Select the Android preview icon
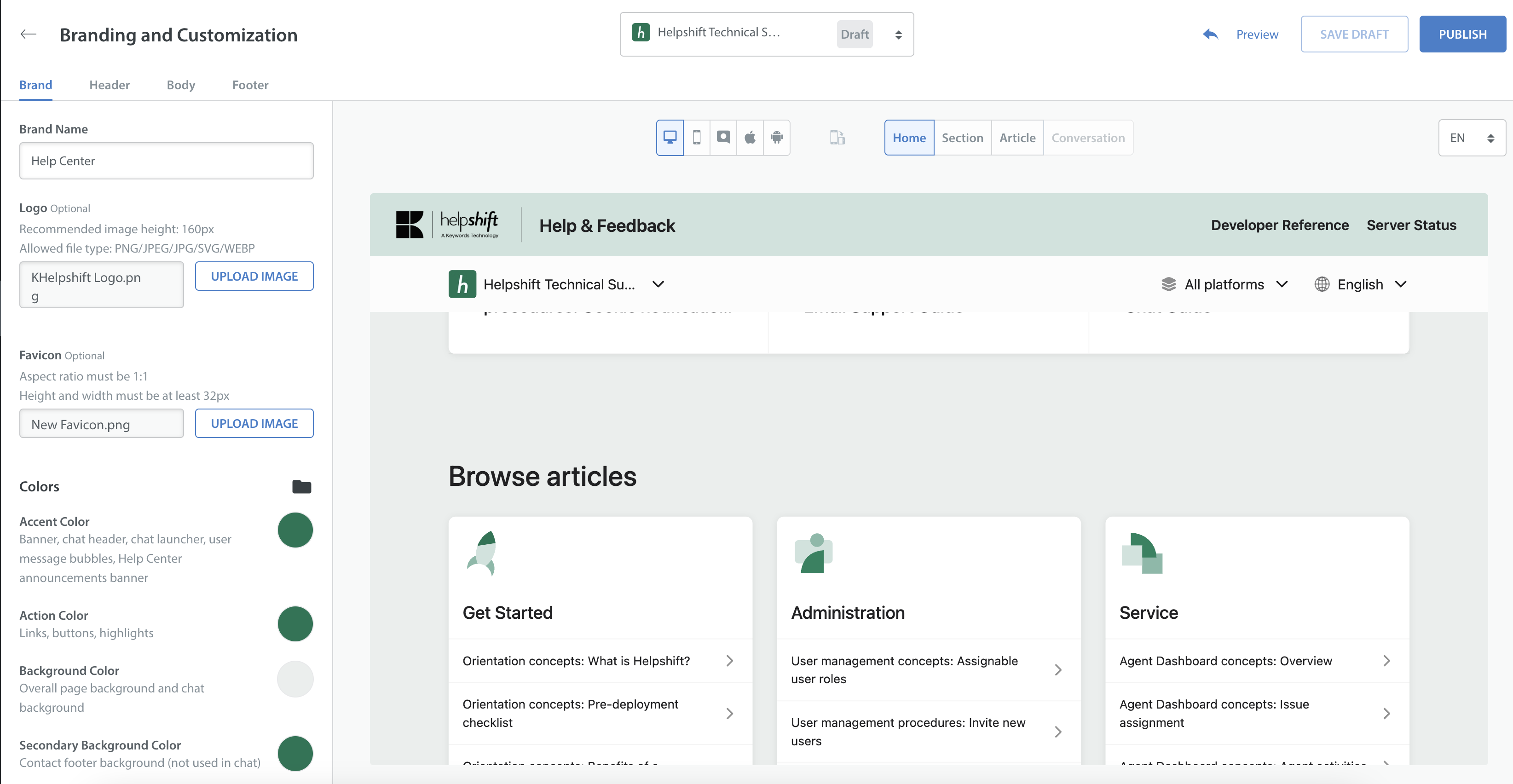 pos(776,138)
